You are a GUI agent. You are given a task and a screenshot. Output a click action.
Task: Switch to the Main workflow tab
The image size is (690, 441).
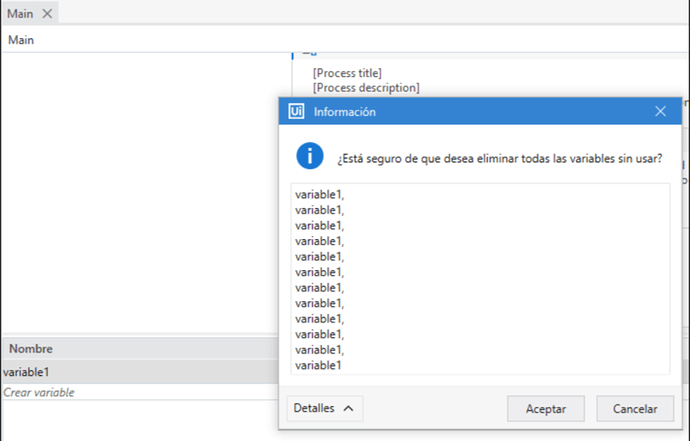tap(20, 14)
